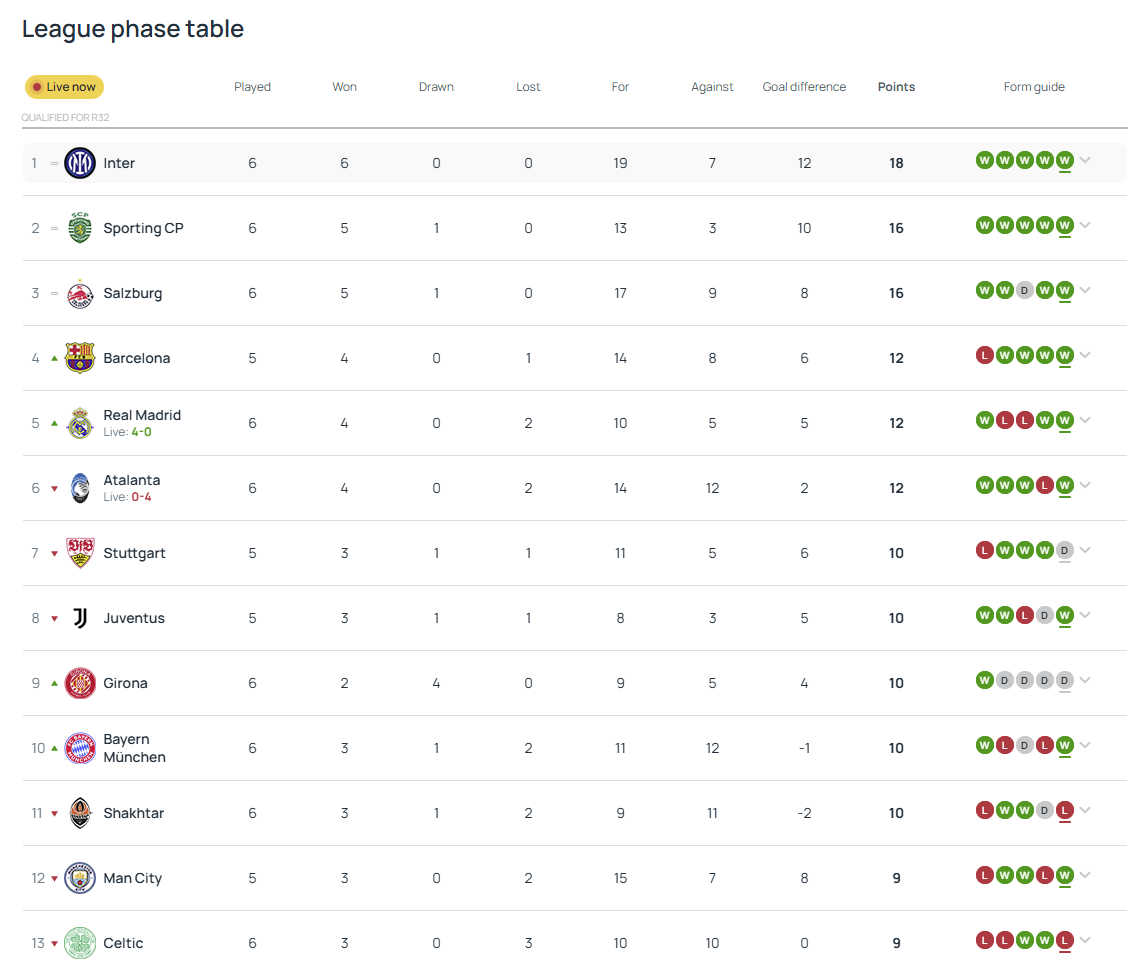Click Girona's first green W form badge
The width and height of the screenshot is (1147, 975).
984,680
